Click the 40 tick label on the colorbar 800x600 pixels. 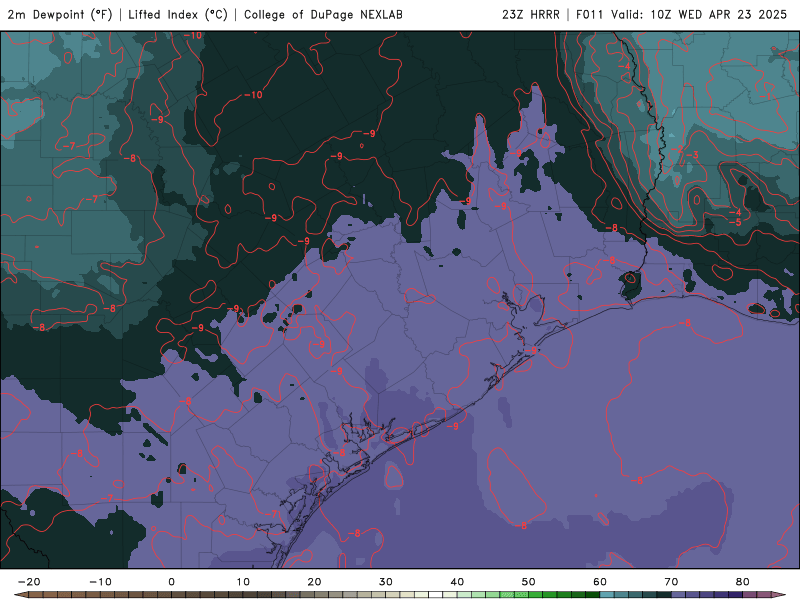(457, 582)
